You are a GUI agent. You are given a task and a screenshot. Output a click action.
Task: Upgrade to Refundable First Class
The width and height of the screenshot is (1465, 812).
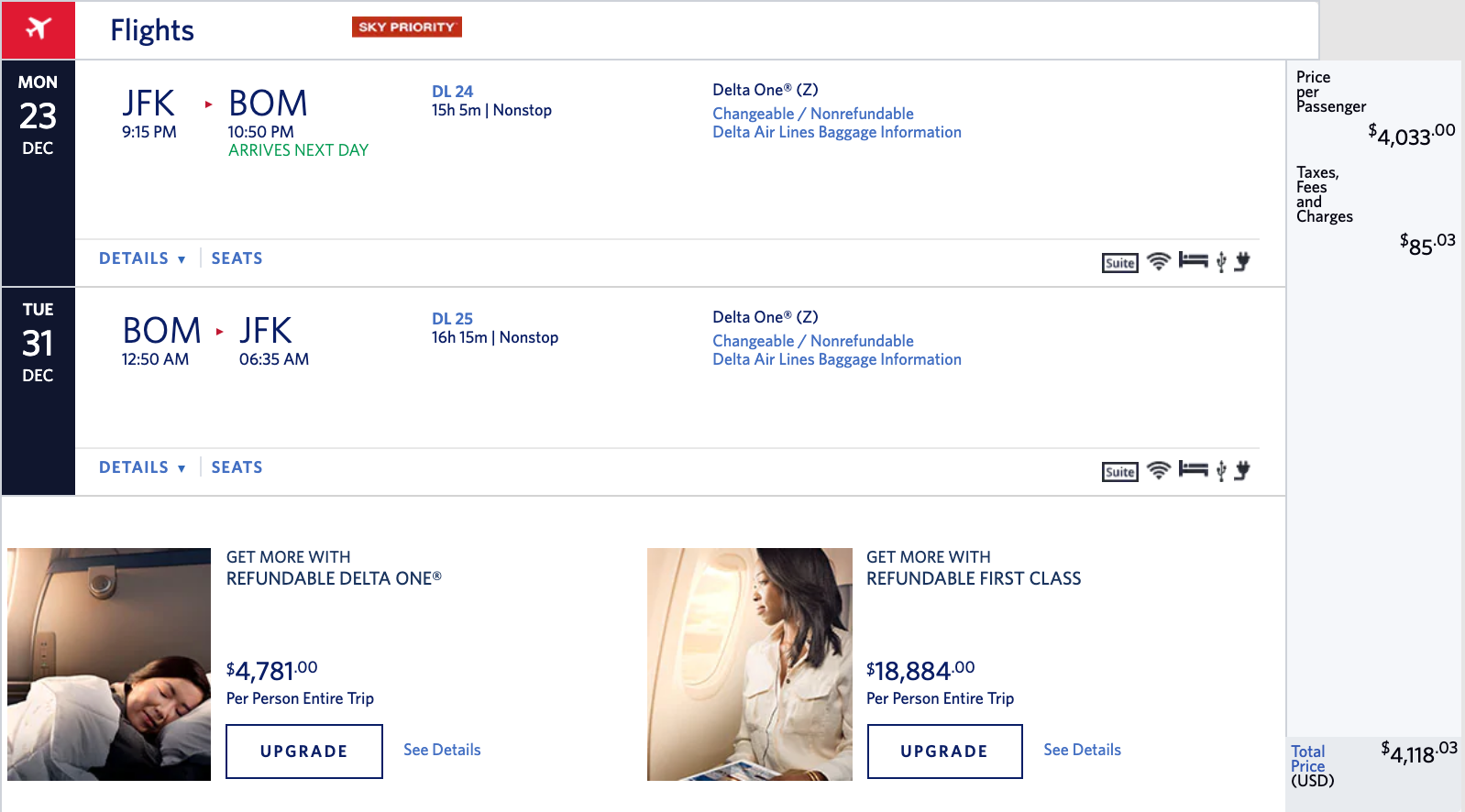[944, 752]
